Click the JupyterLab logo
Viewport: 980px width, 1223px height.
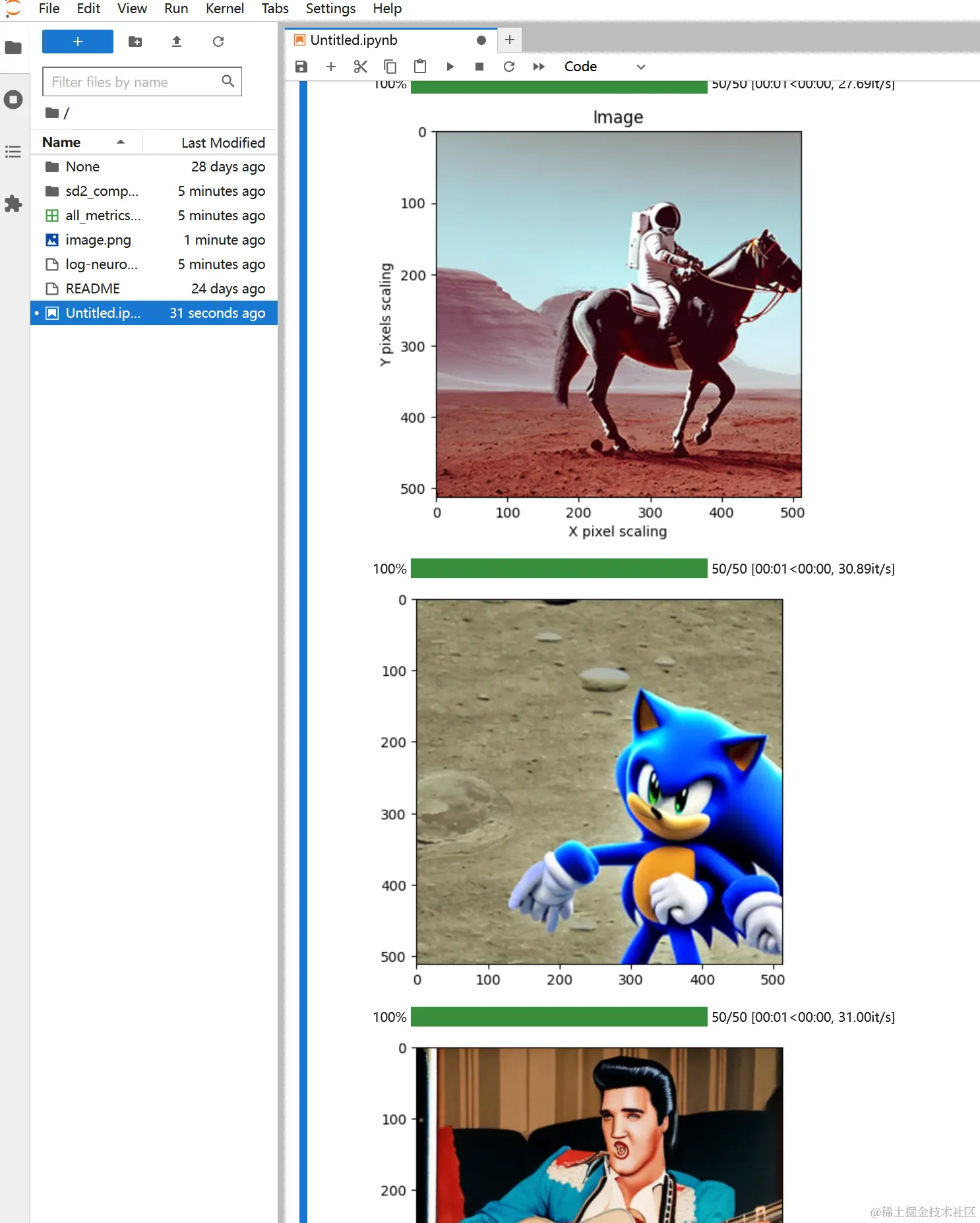coord(13,9)
